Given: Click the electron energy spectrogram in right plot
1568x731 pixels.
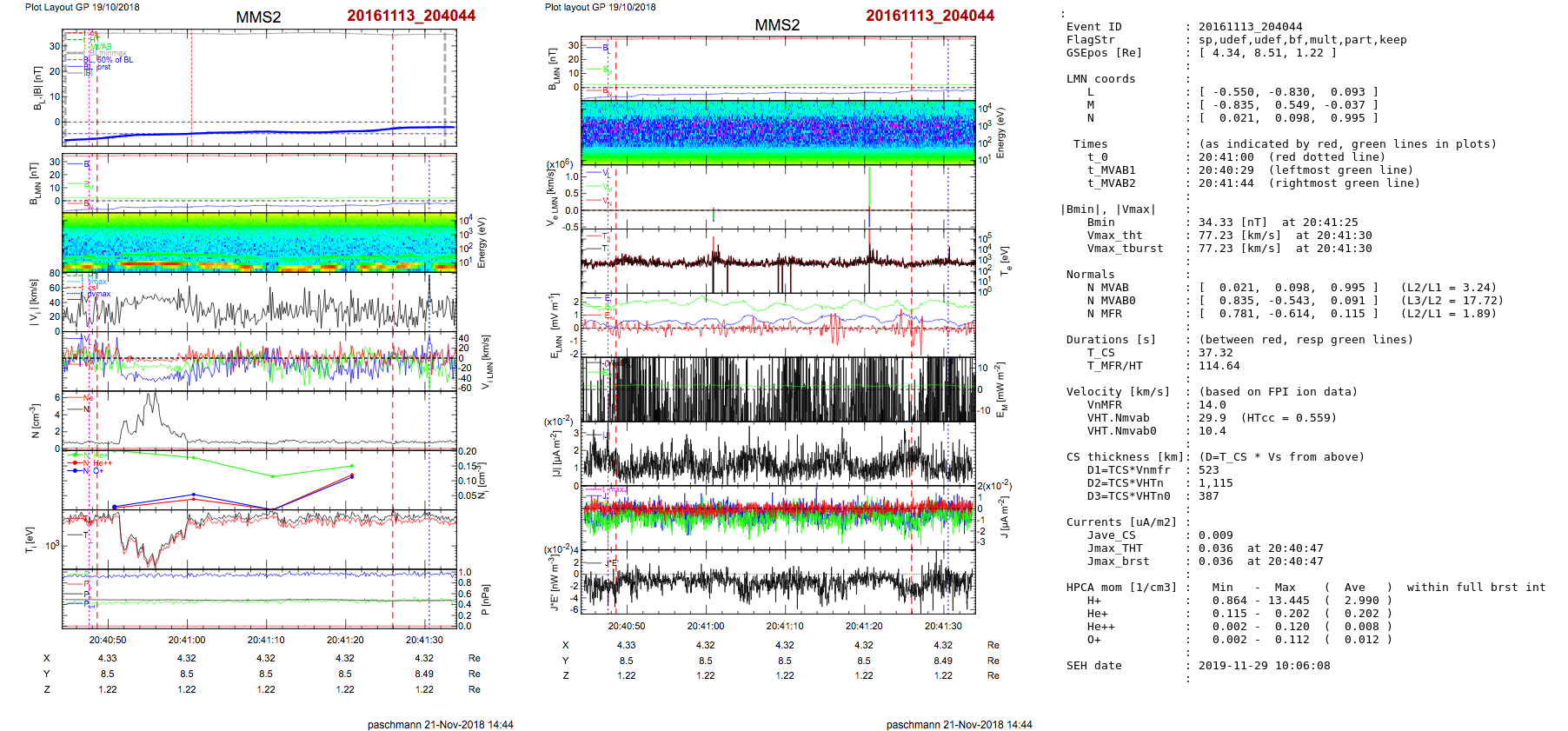Looking at the screenshot, I should click(778, 132).
